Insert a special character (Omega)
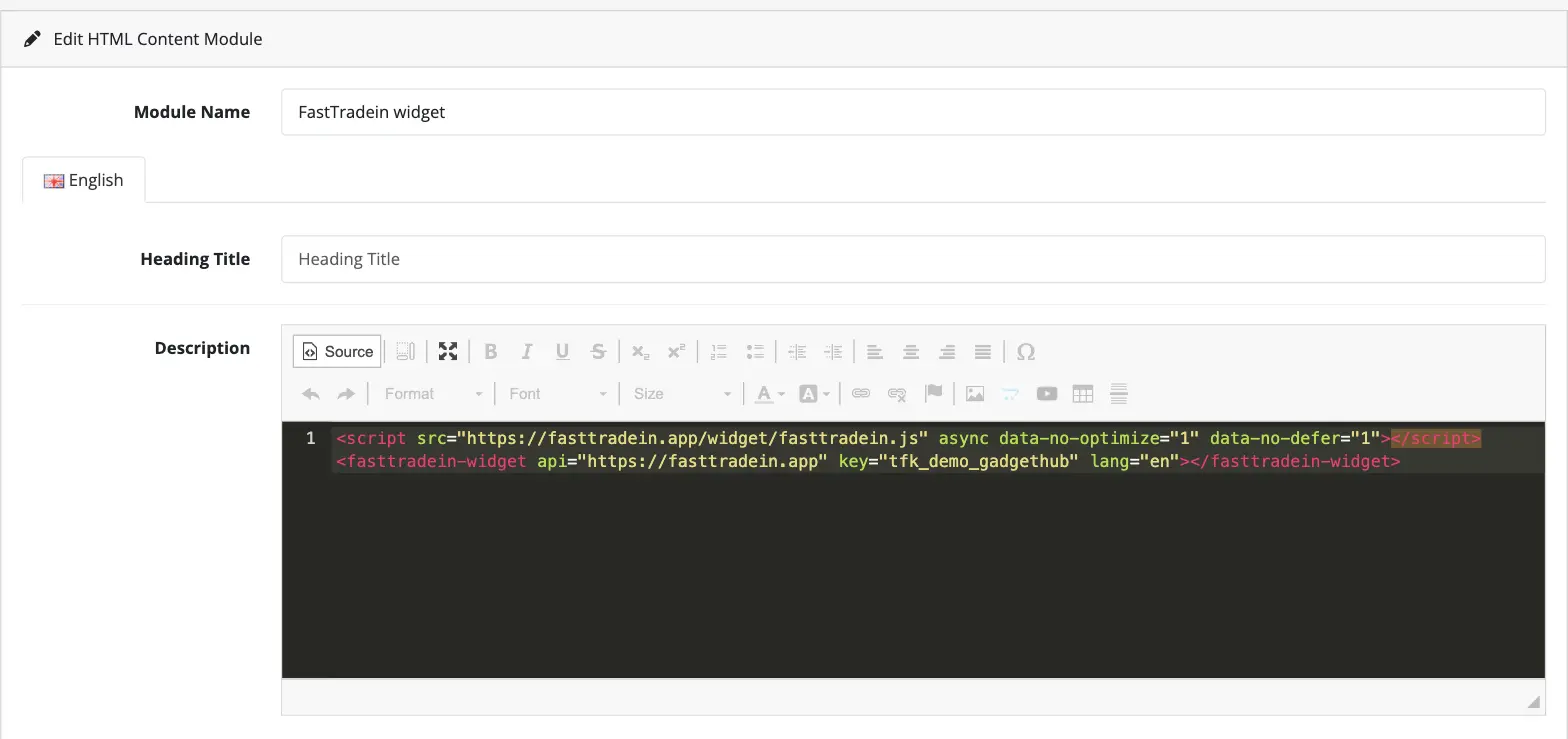This screenshot has height=739, width=1568. [1025, 351]
